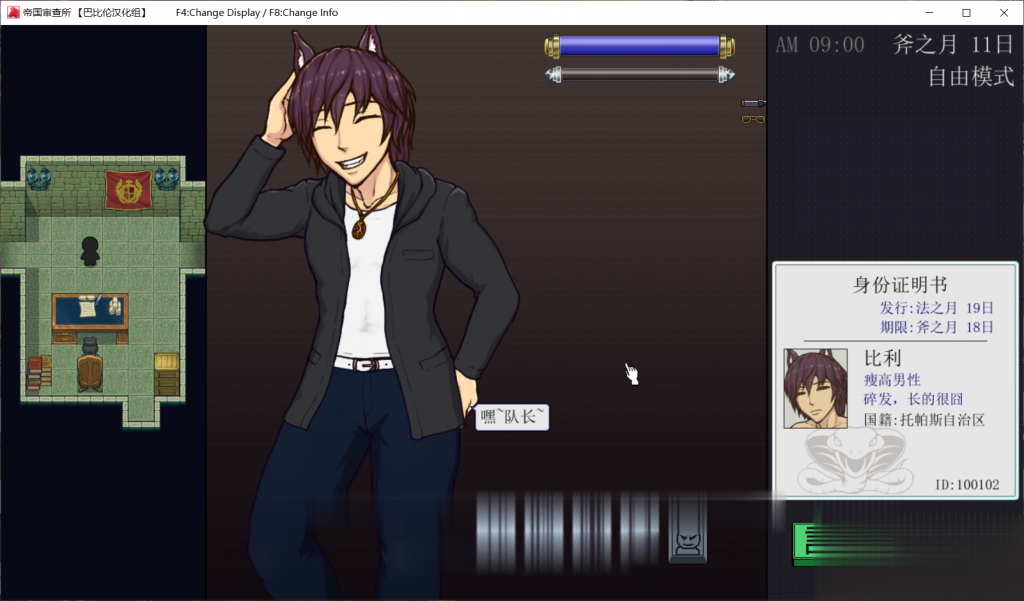This screenshot has height=601, width=1024.
Task: Click the paper document on the desk
Action: coord(87,308)
